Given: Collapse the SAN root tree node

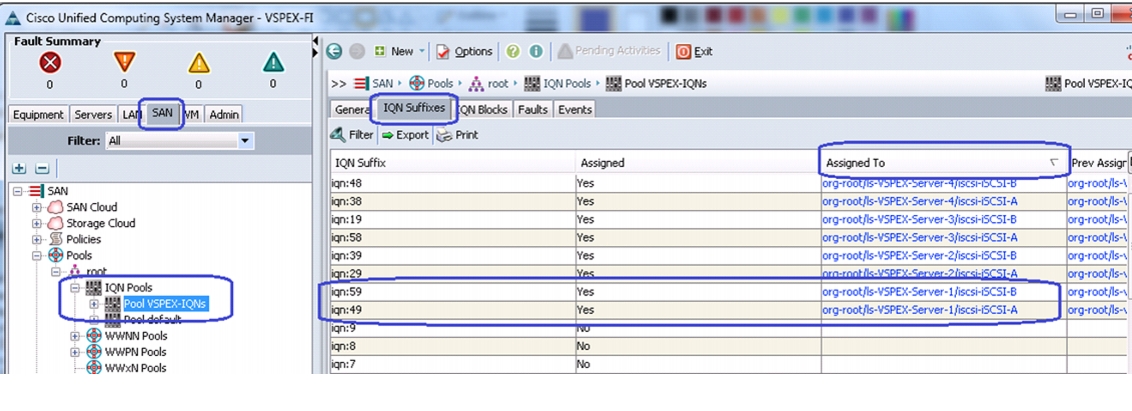Looking at the screenshot, I should 18,191.
